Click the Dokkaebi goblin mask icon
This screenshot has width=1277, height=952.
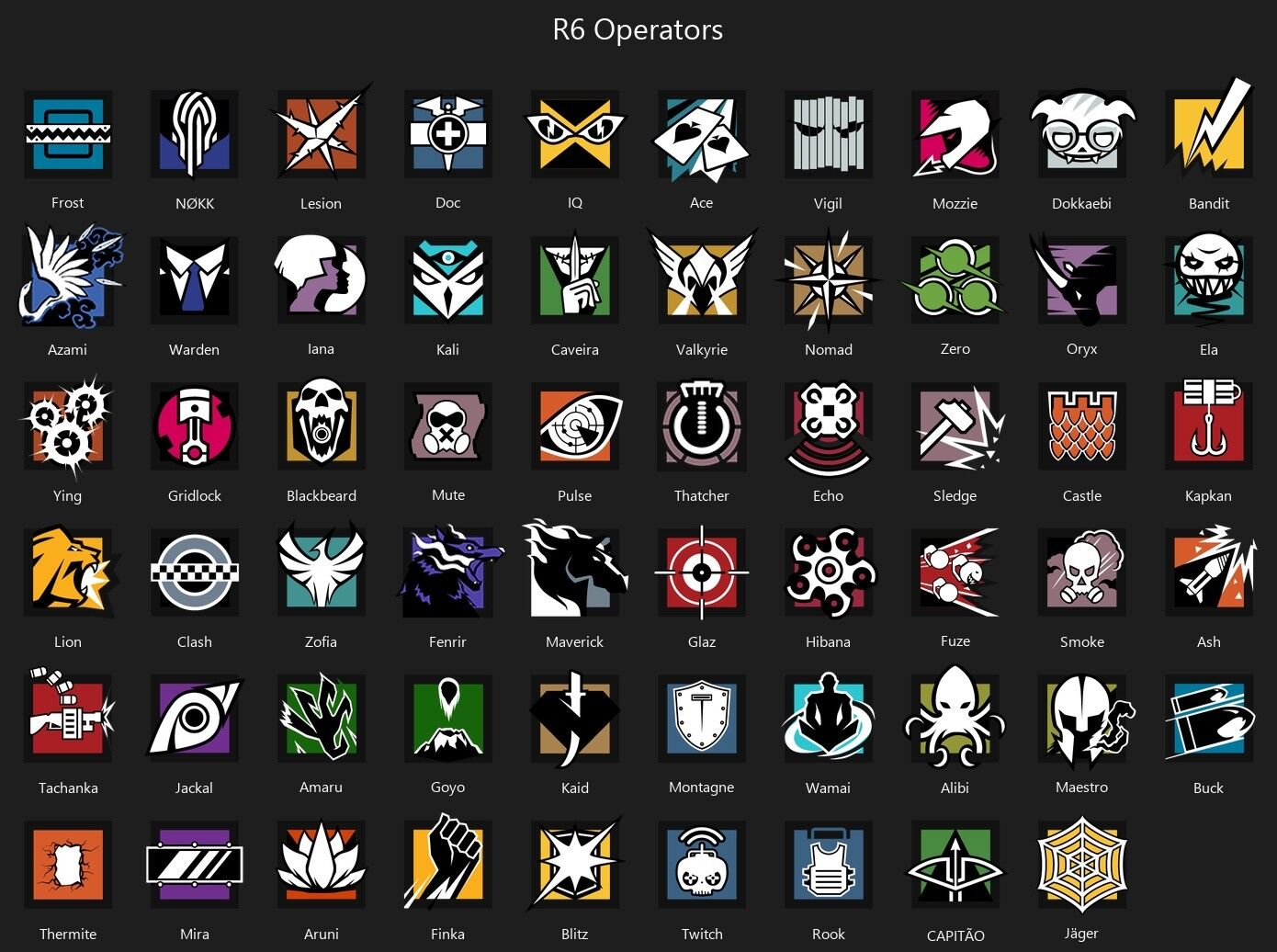[1082, 134]
